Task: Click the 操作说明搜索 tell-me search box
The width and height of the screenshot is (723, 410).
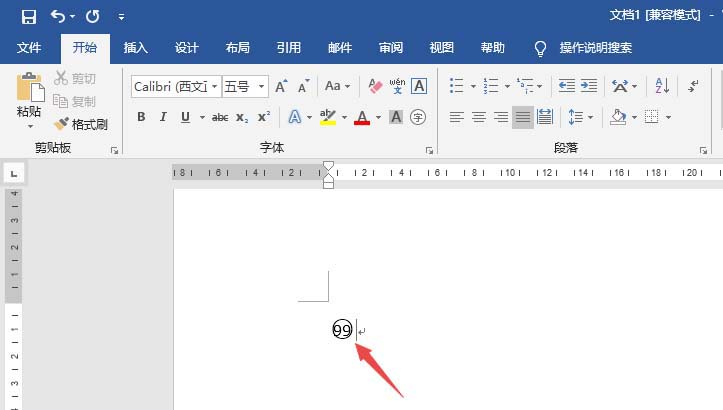Action: click(596, 48)
